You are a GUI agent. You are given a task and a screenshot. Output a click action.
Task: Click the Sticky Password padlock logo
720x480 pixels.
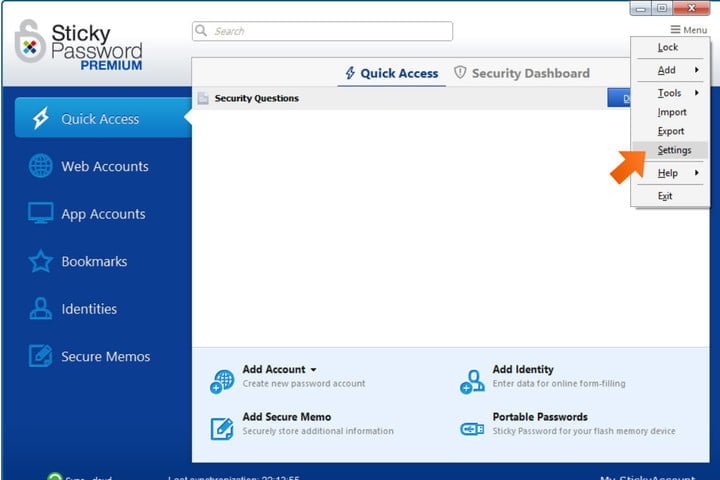pyautogui.click(x=30, y=42)
